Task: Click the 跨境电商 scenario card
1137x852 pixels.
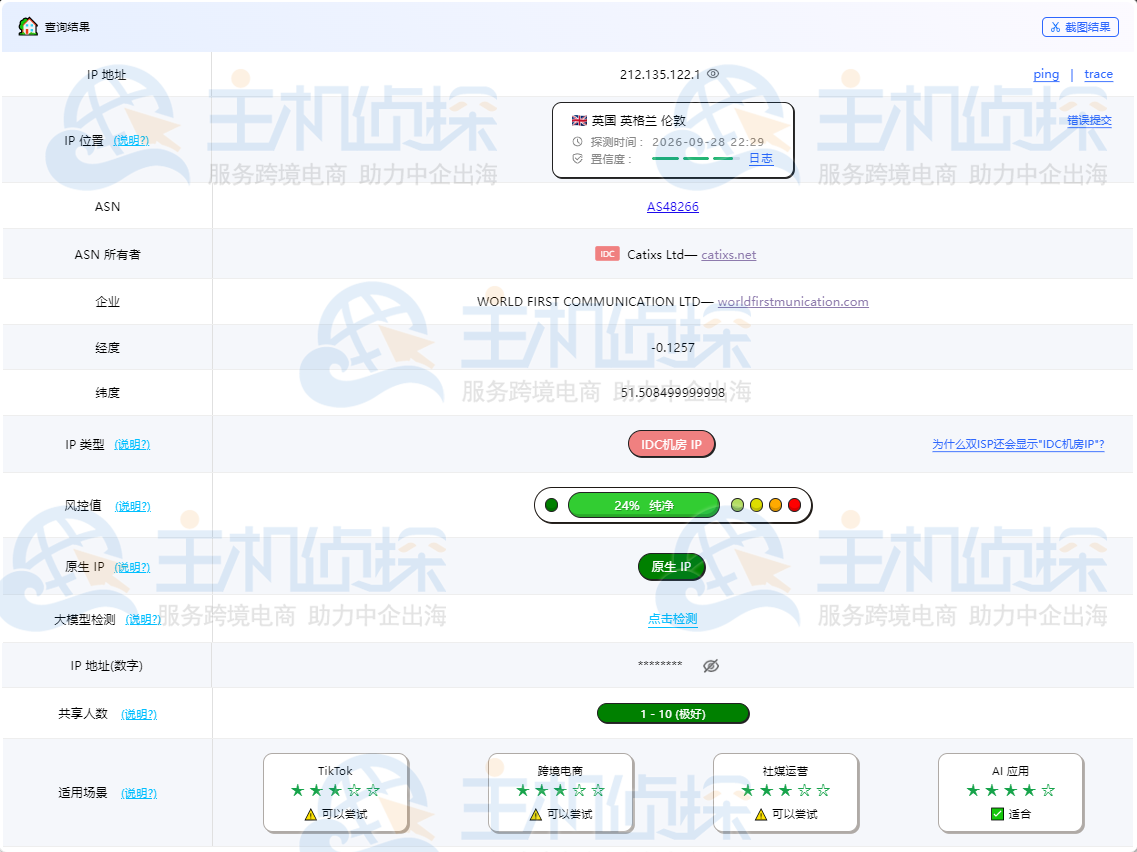Action: point(561,793)
